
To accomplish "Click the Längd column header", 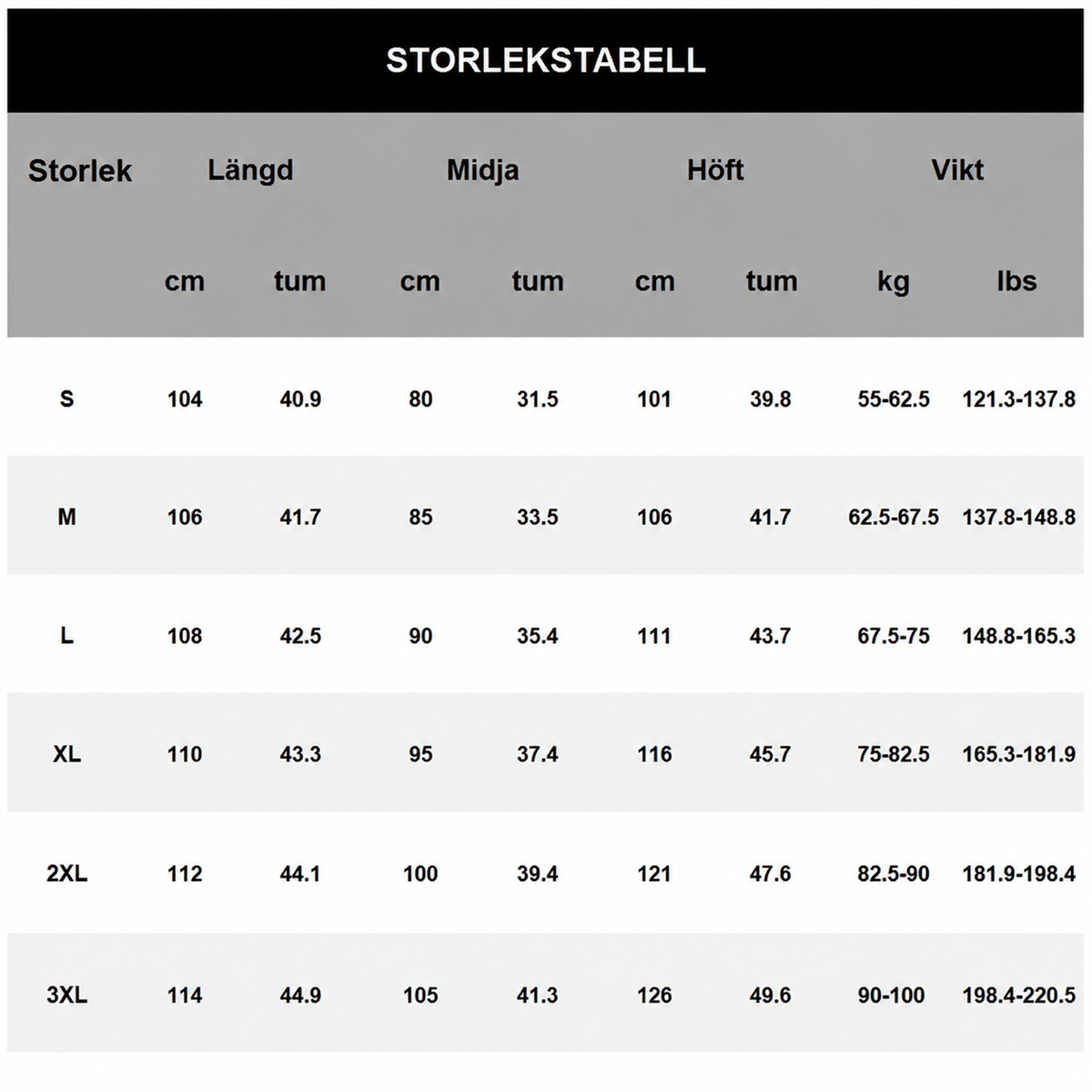I will pyautogui.click(x=250, y=170).
